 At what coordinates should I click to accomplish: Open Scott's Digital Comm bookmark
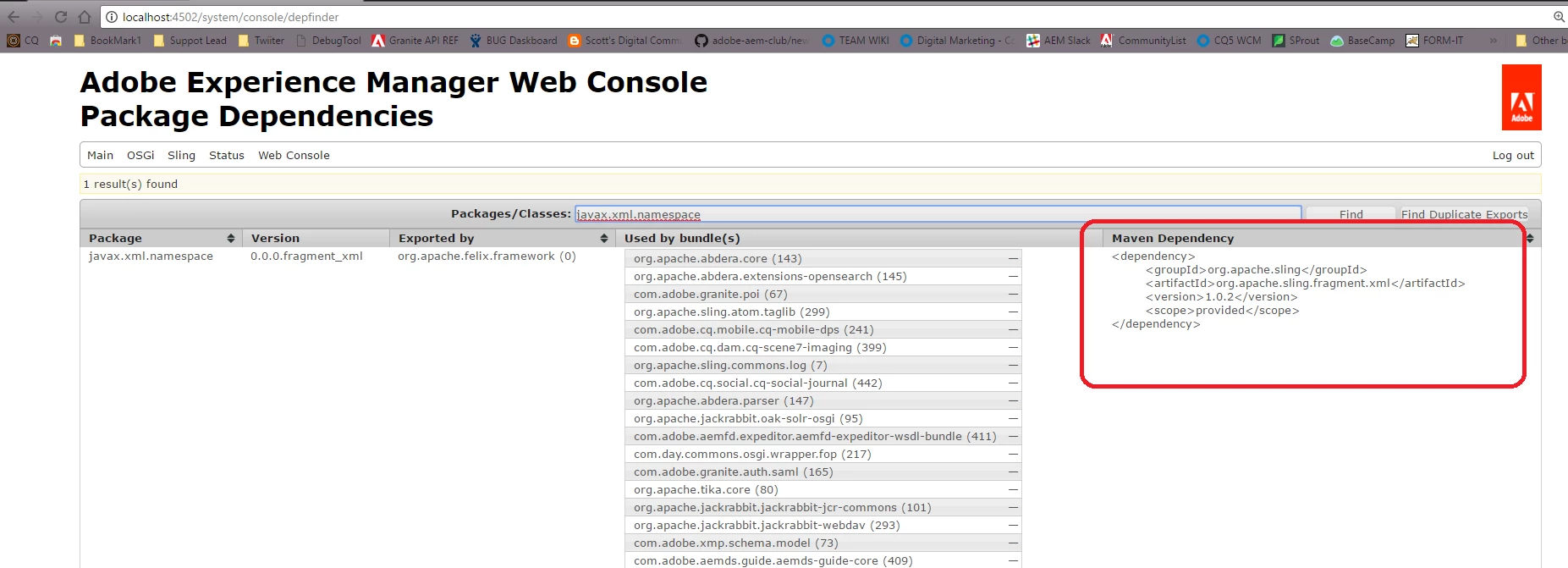(624, 41)
